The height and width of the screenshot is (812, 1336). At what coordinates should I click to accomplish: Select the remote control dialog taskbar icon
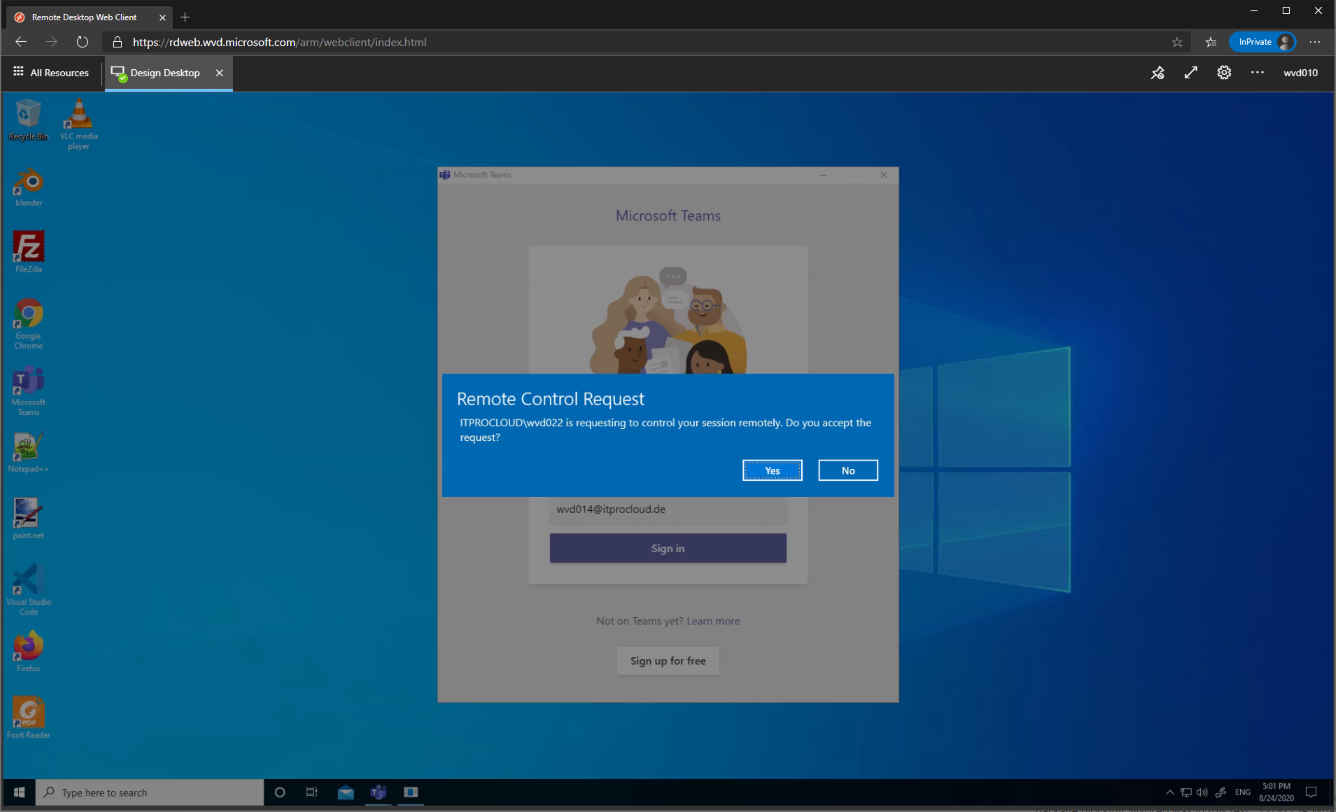411,792
